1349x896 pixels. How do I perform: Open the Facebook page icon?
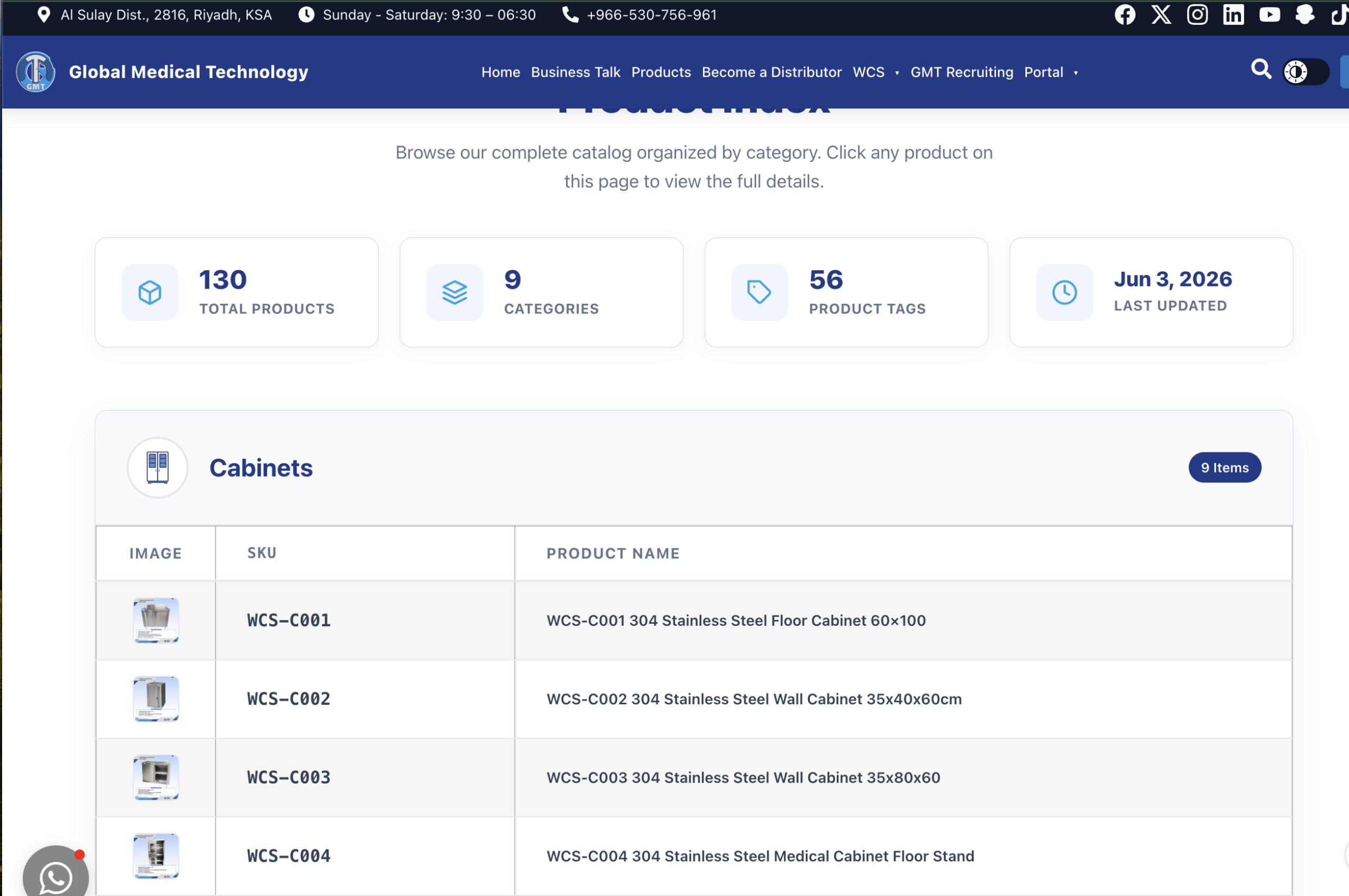click(x=1125, y=15)
